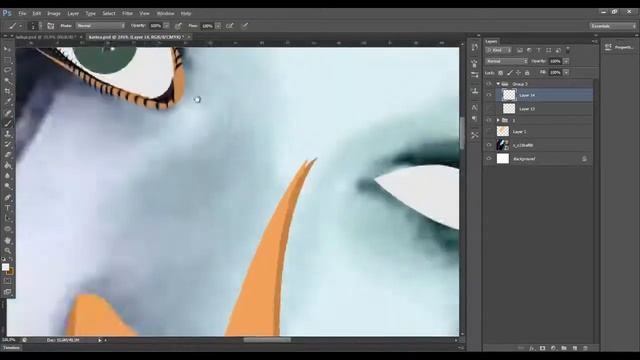
Task: Select the Horizontal Type tool
Action: 7,208
